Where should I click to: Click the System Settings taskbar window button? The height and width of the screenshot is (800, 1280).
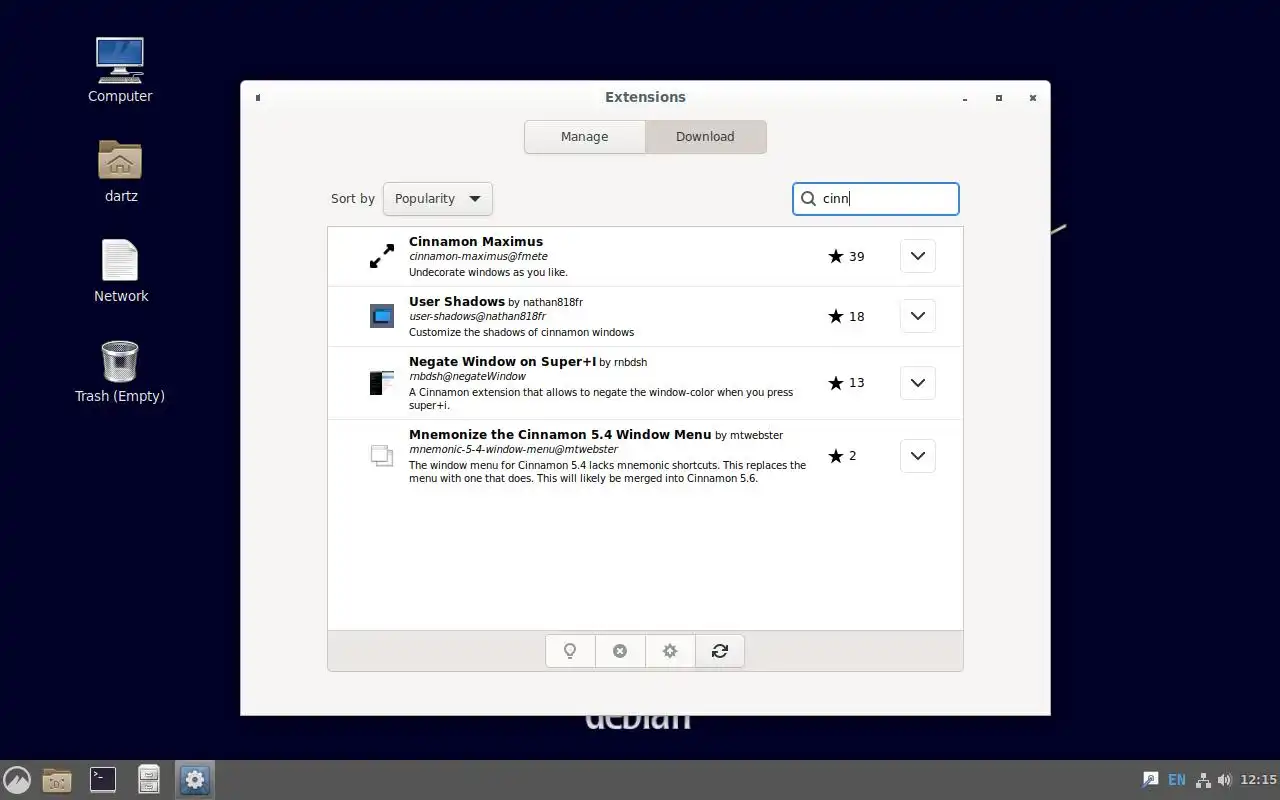[x=195, y=780]
